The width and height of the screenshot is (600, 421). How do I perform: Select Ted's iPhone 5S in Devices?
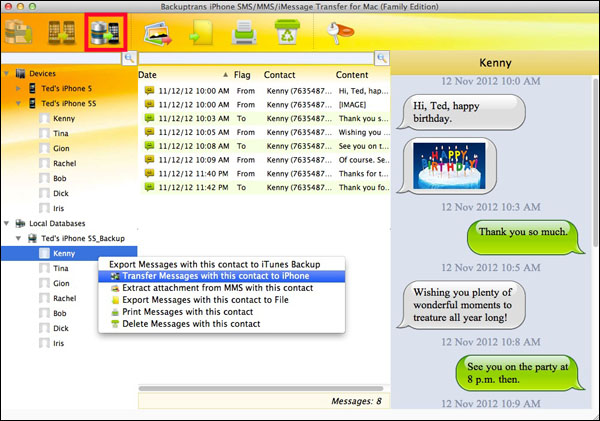click(68, 103)
